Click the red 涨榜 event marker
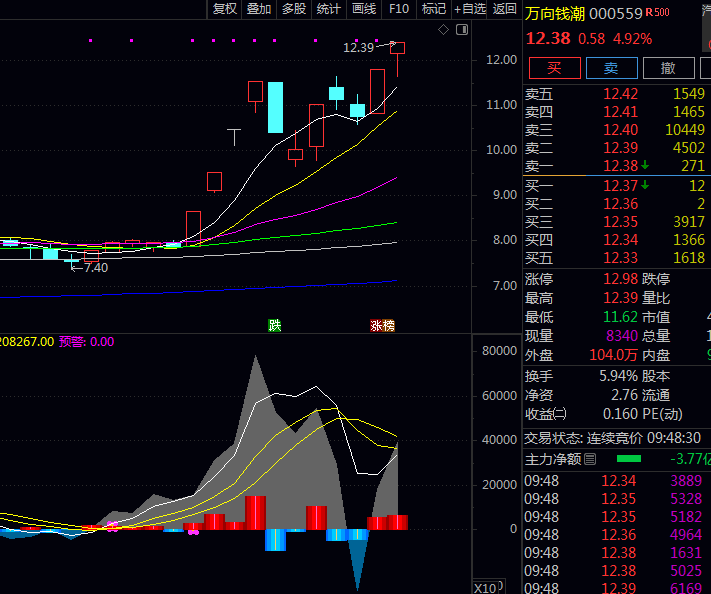The width and height of the screenshot is (711, 594). coord(382,326)
